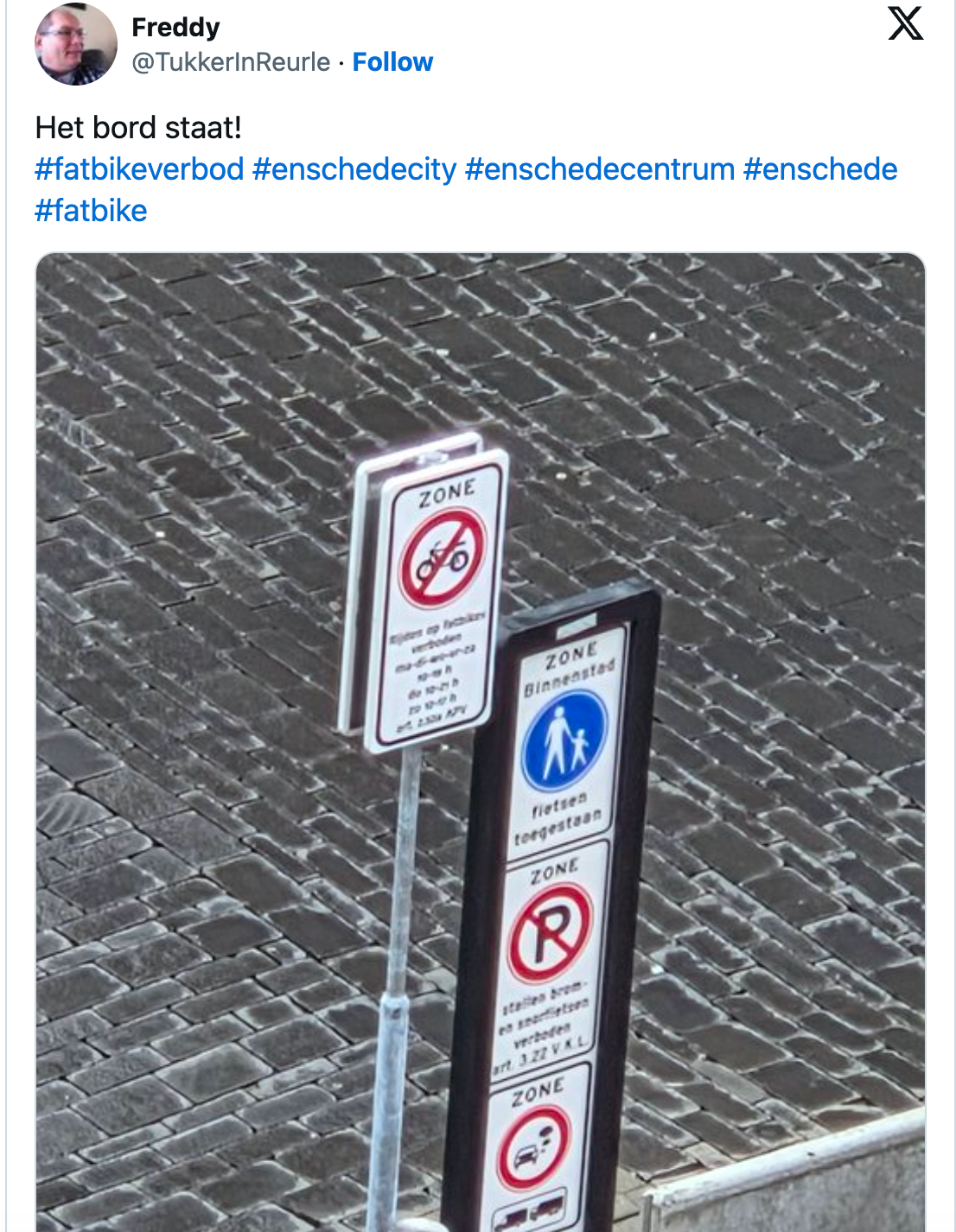956x1232 pixels.
Task: Open the Freddy display name link
Action: [175, 27]
